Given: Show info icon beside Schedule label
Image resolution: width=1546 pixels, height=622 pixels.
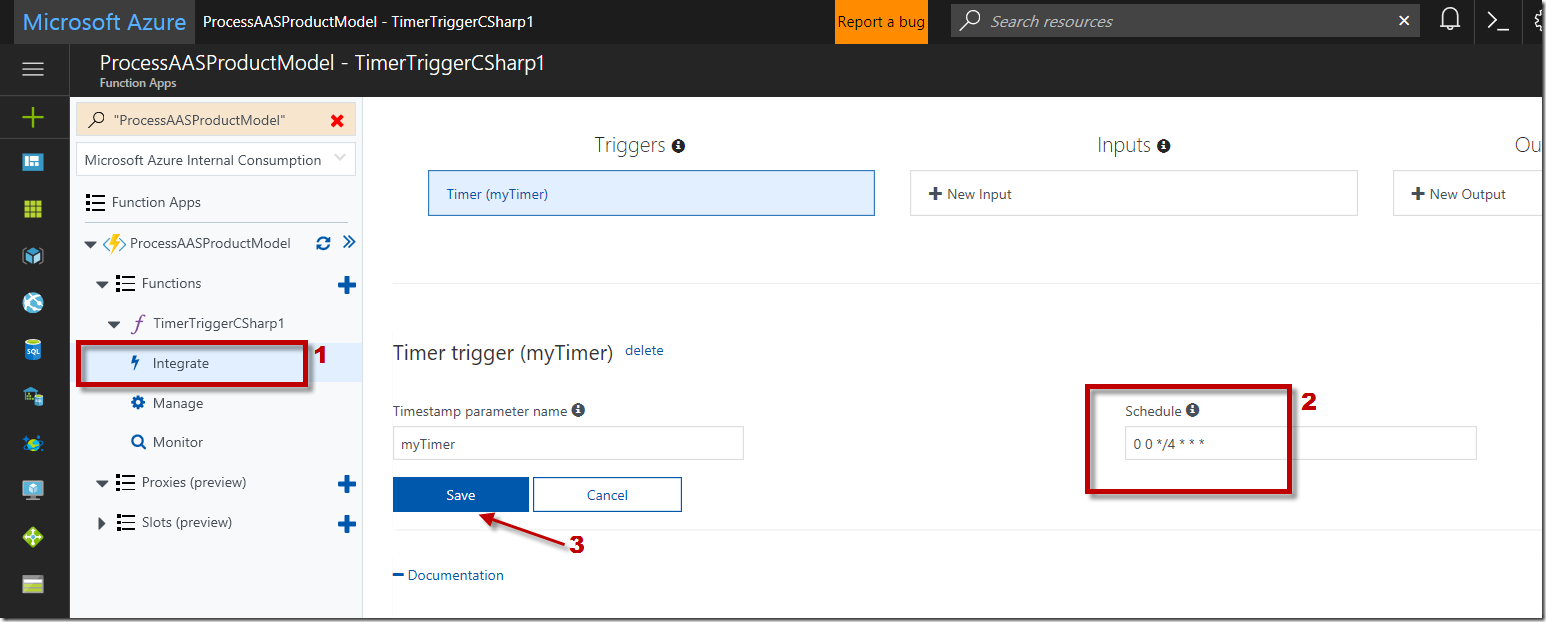Looking at the screenshot, I should 1192,410.
